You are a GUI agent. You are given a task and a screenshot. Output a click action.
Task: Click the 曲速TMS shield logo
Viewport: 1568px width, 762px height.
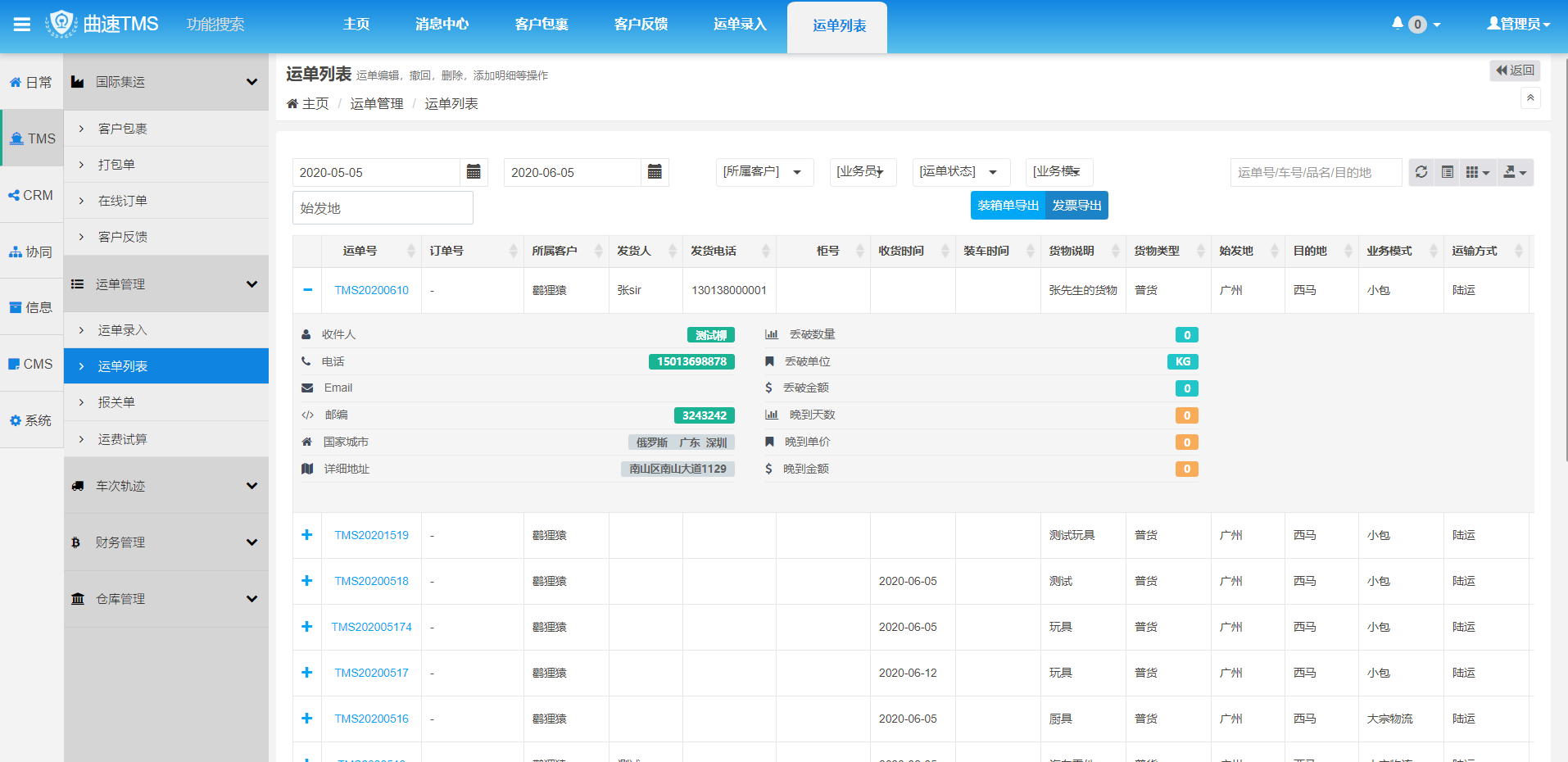pos(61,24)
